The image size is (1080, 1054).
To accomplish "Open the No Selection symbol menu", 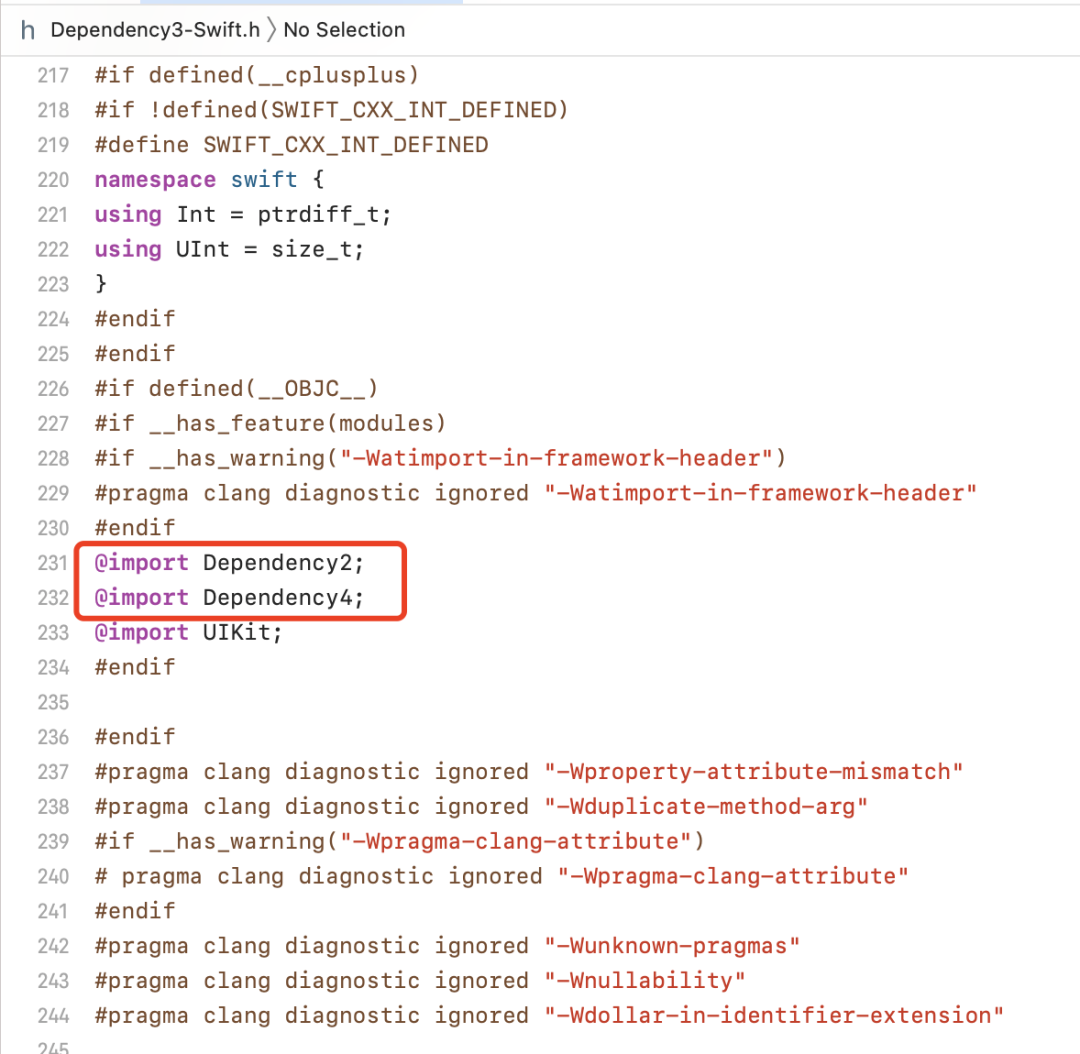I will tap(344, 30).
